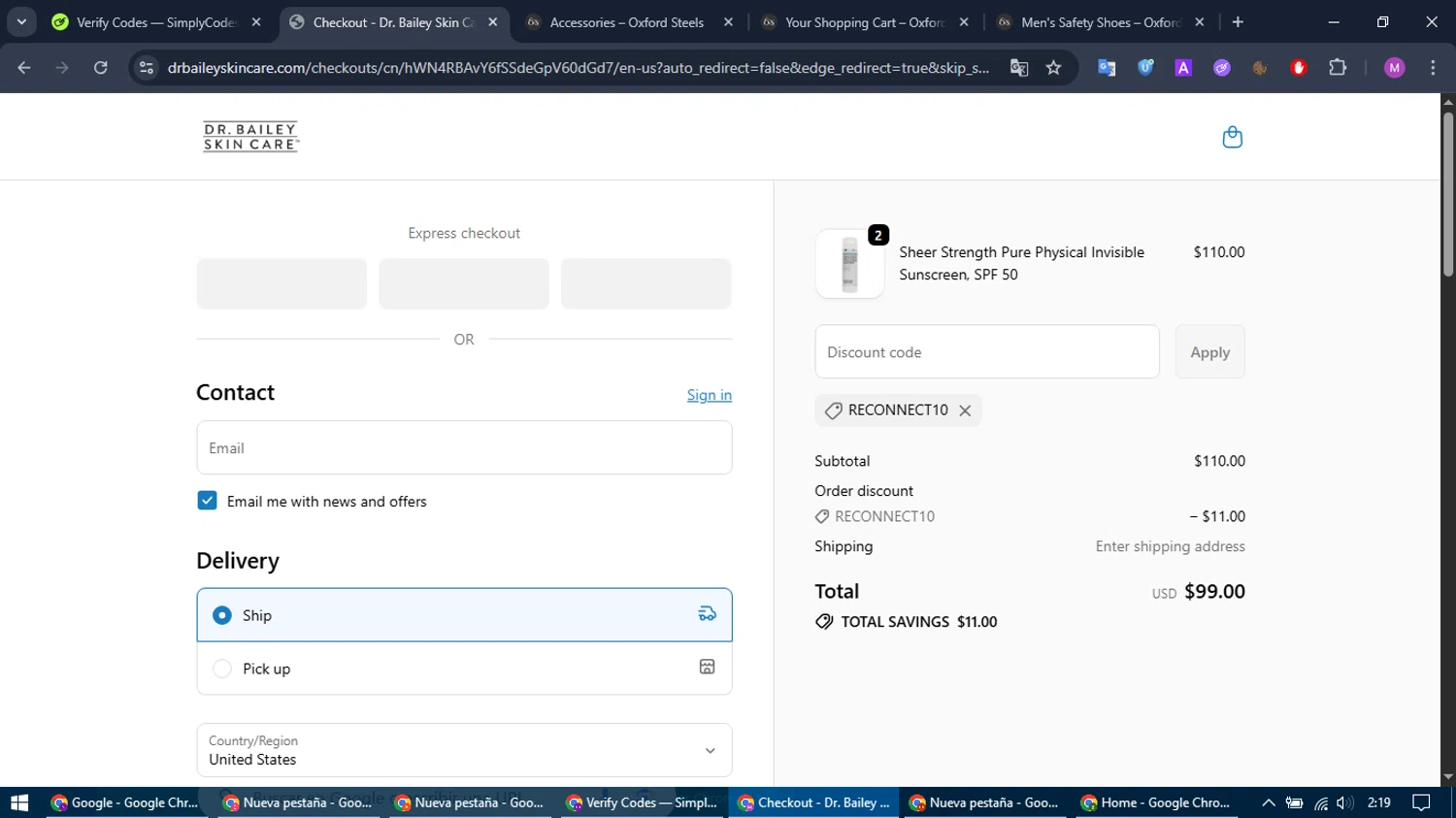Click the Google Translate icon in address bar
Screen dimensions: 1456x818
coord(1018,68)
